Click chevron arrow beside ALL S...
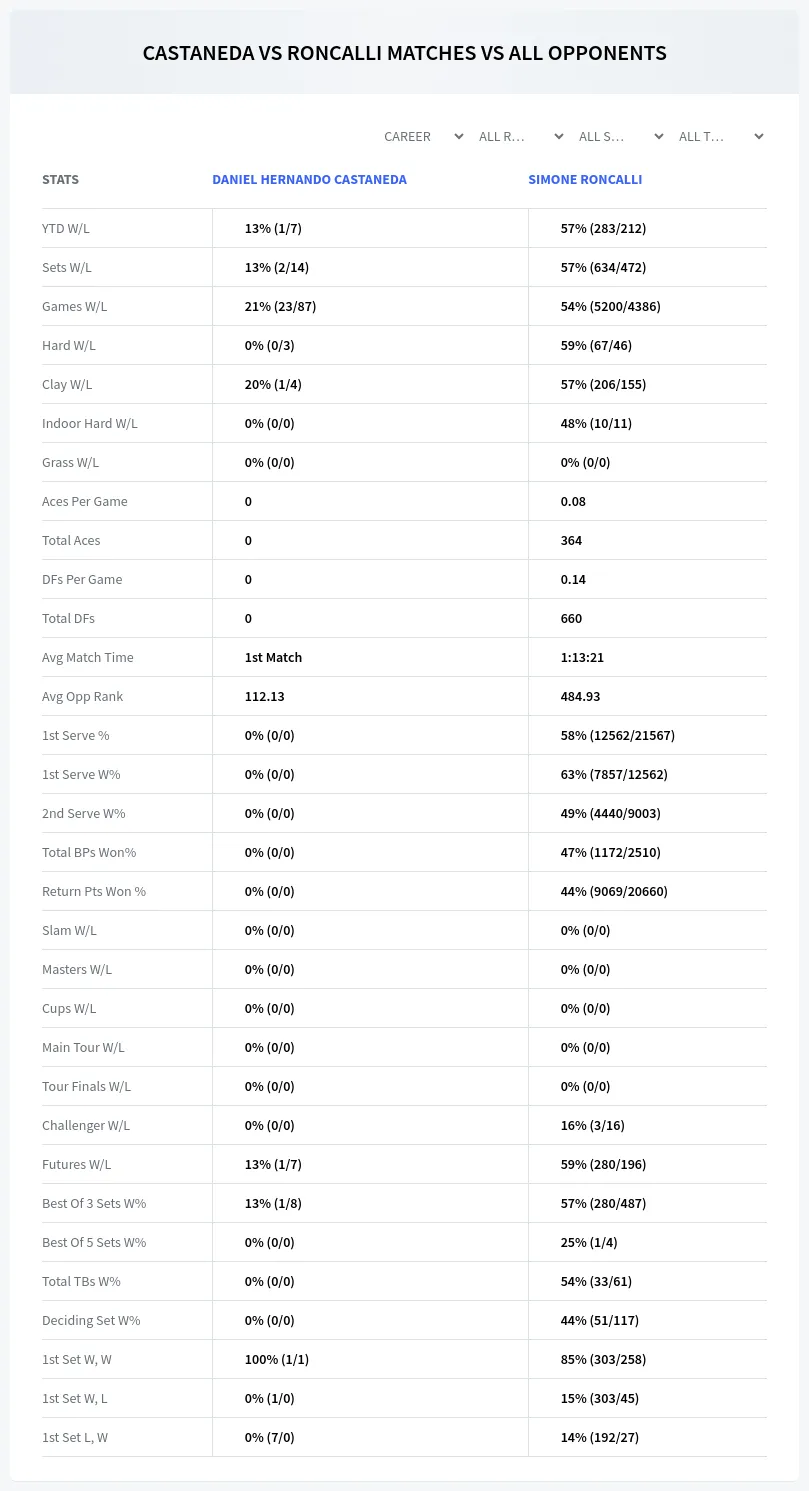Screen dimensions: 809x1491 click(659, 136)
